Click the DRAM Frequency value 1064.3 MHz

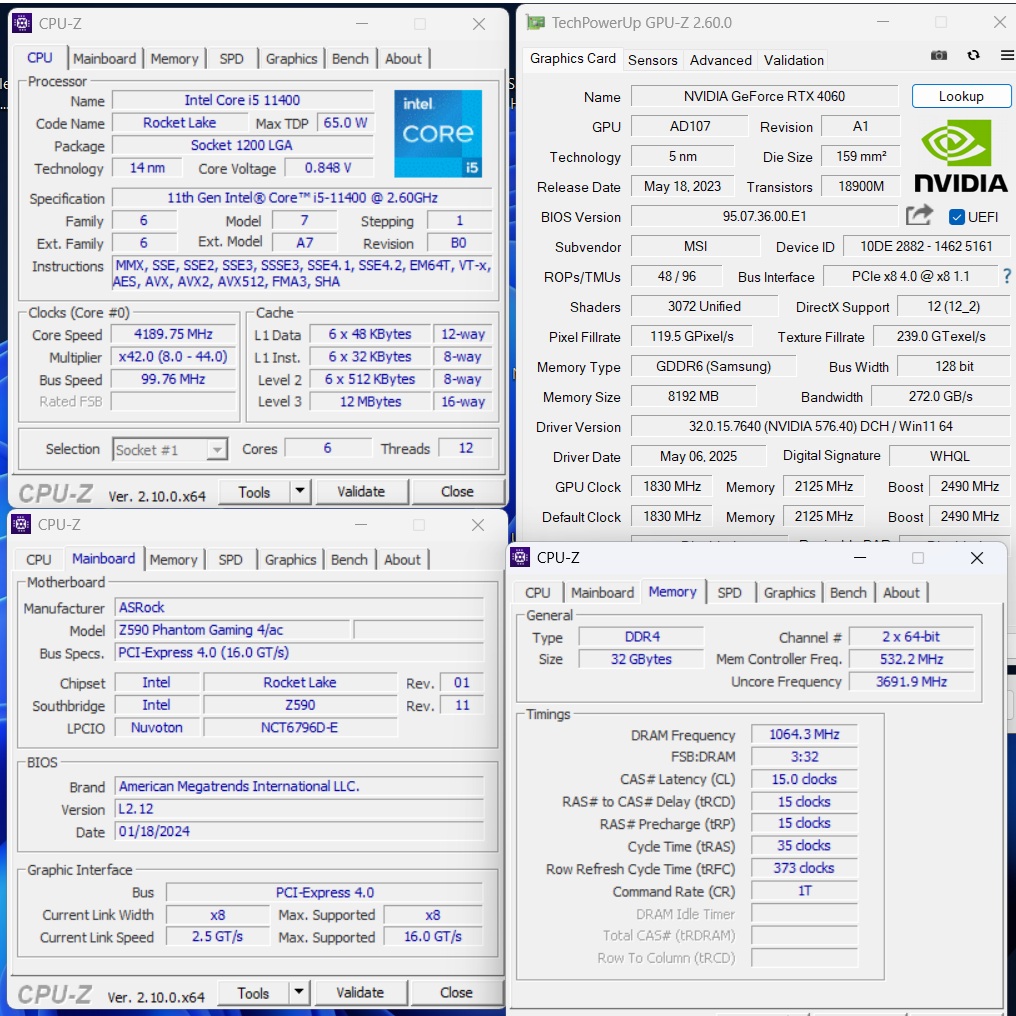coord(804,734)
